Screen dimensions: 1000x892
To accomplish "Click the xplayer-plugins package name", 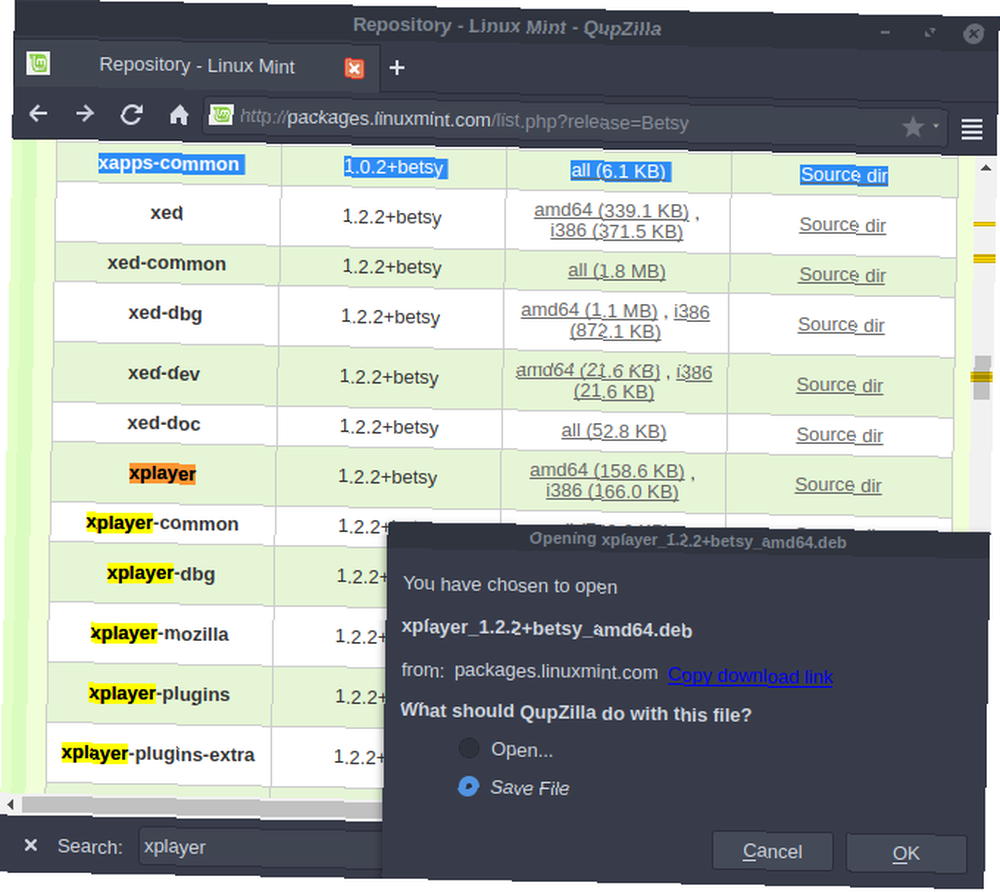I will pyautogui.click(x=159, y=694).
